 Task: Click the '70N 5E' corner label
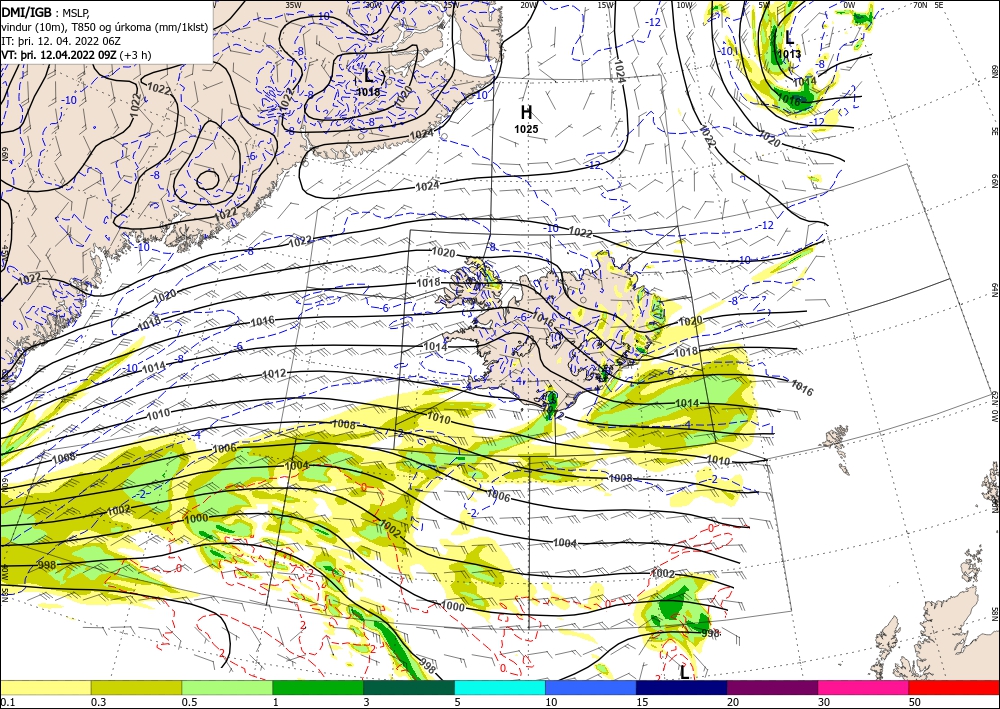pyautogui.click(x=928, y=5)
